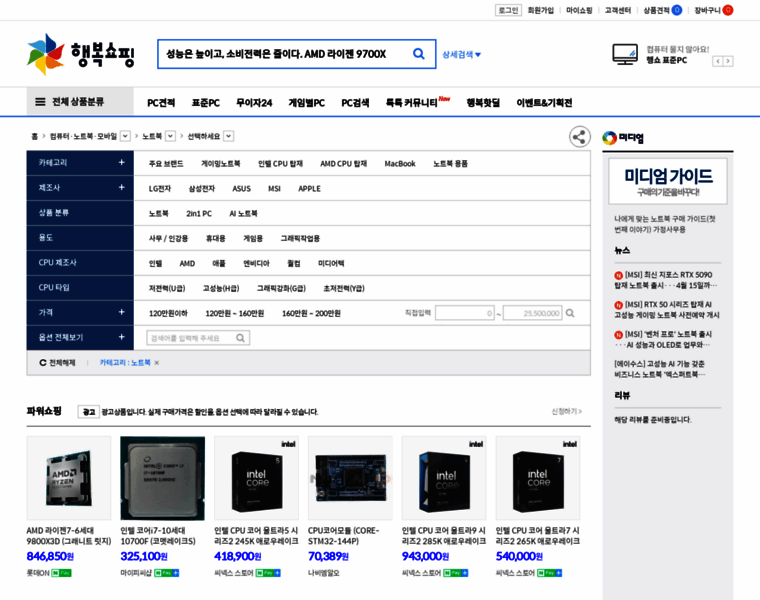Open the 선택하세요 breadcrumb dropdown
This screenshot has height=600, width=760.
coord(229,136)
